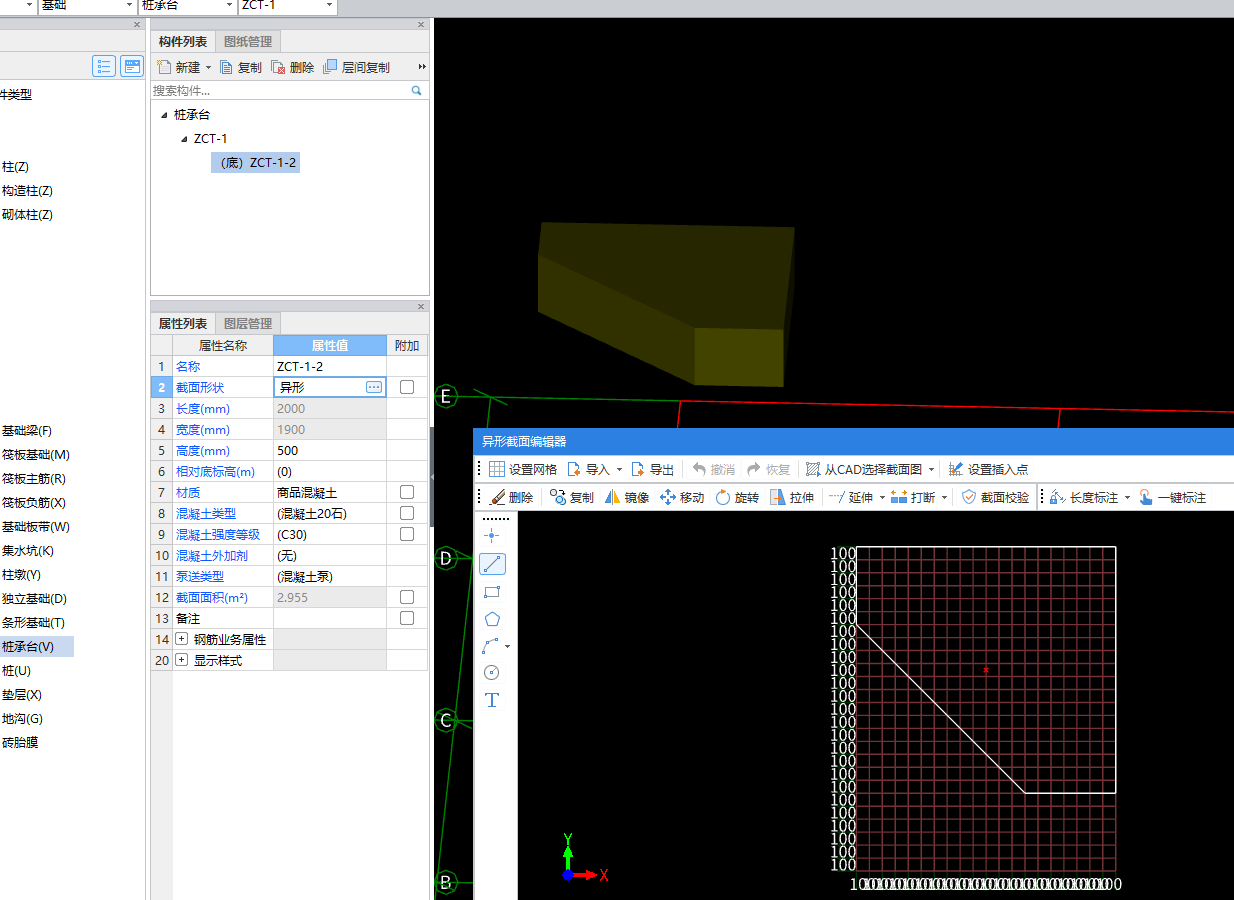
Task: Select 集水坑(K) in component type list
Action: 28,551
